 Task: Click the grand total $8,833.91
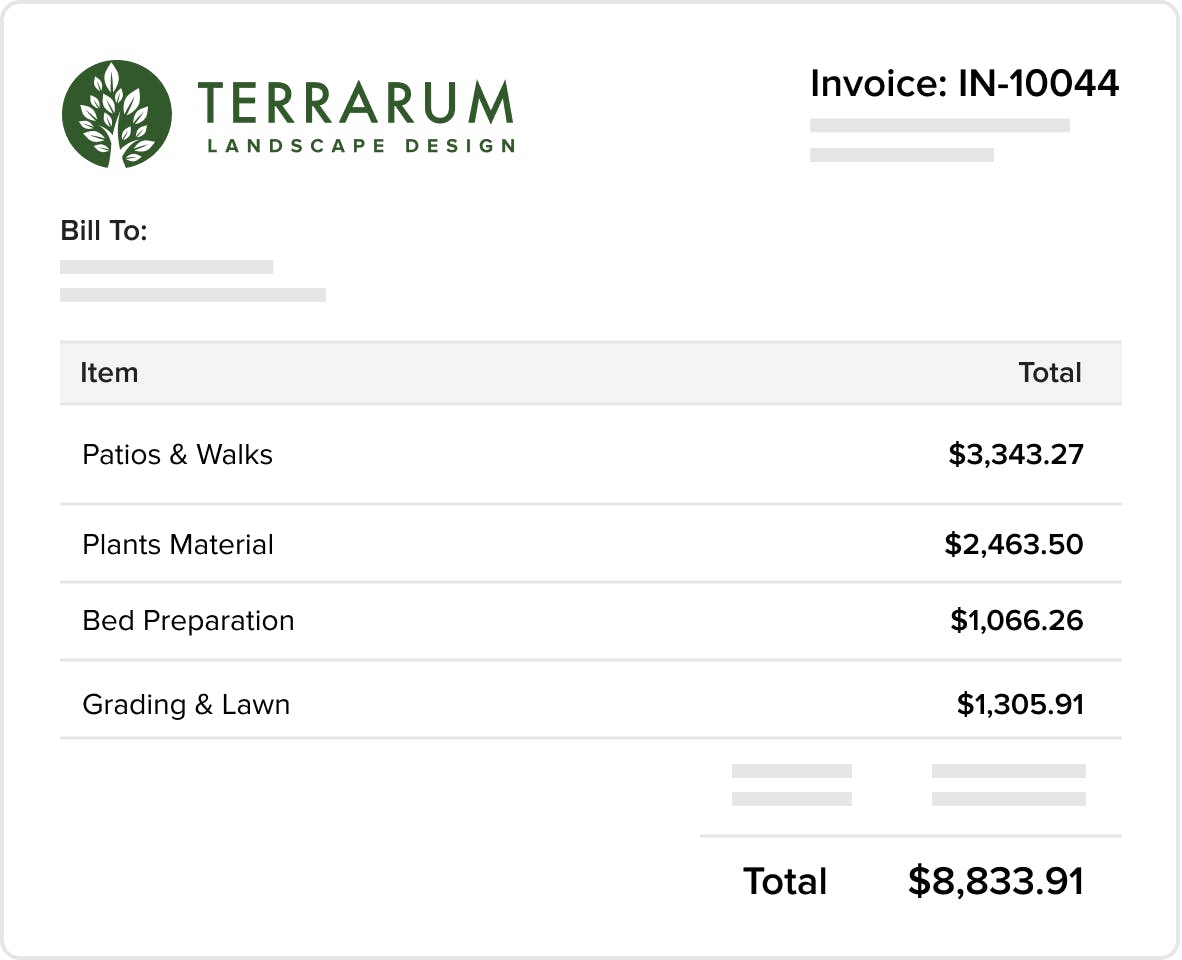pyautogui.click(x=996, y=881)
